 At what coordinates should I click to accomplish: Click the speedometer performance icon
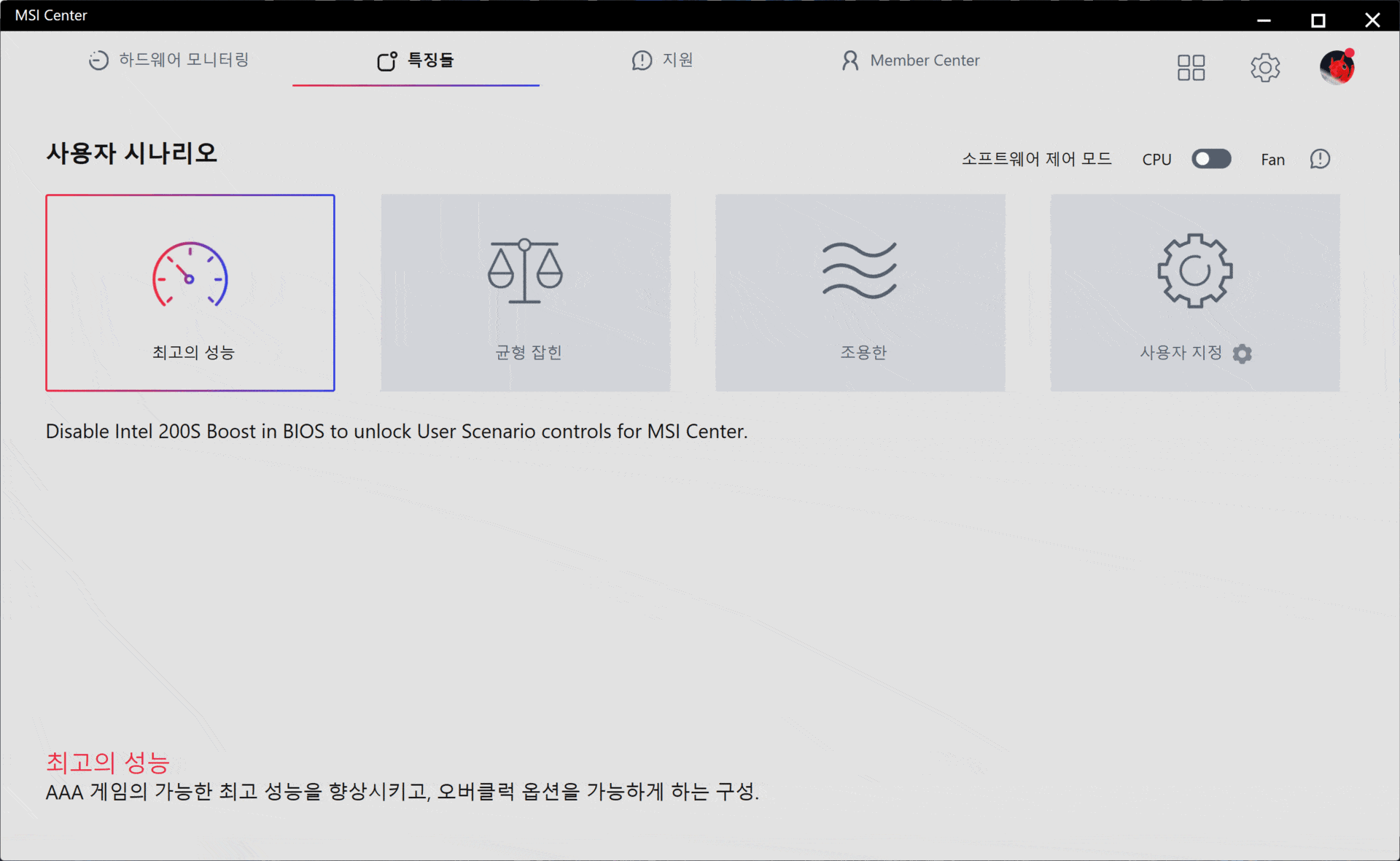point(190,274)
